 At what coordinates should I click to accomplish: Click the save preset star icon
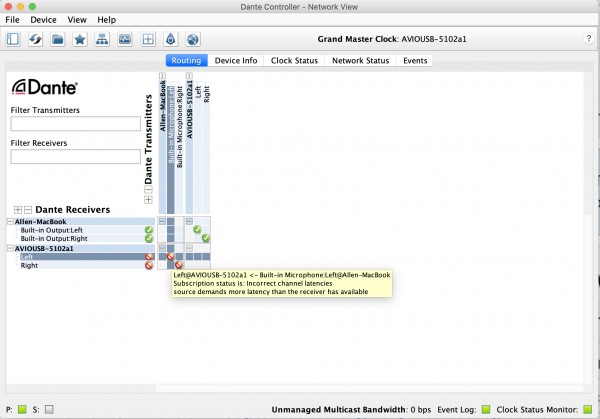tap(80, 39)
